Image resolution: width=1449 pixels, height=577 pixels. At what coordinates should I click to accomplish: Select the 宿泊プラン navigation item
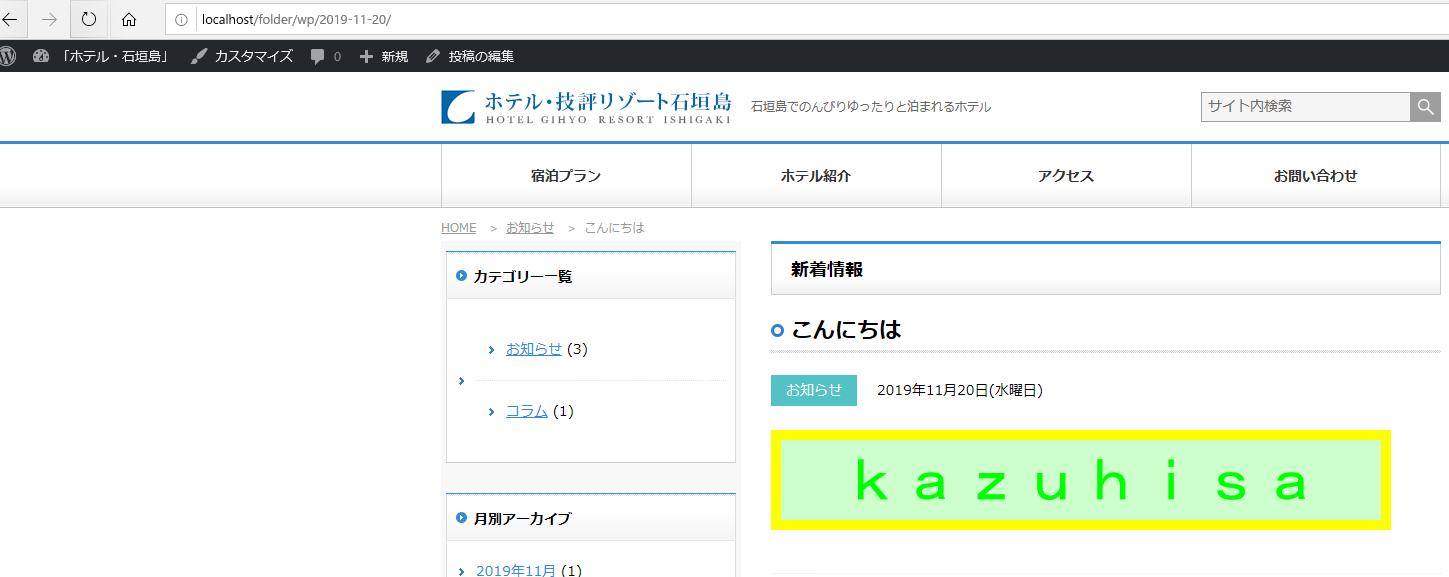[566, 176]
